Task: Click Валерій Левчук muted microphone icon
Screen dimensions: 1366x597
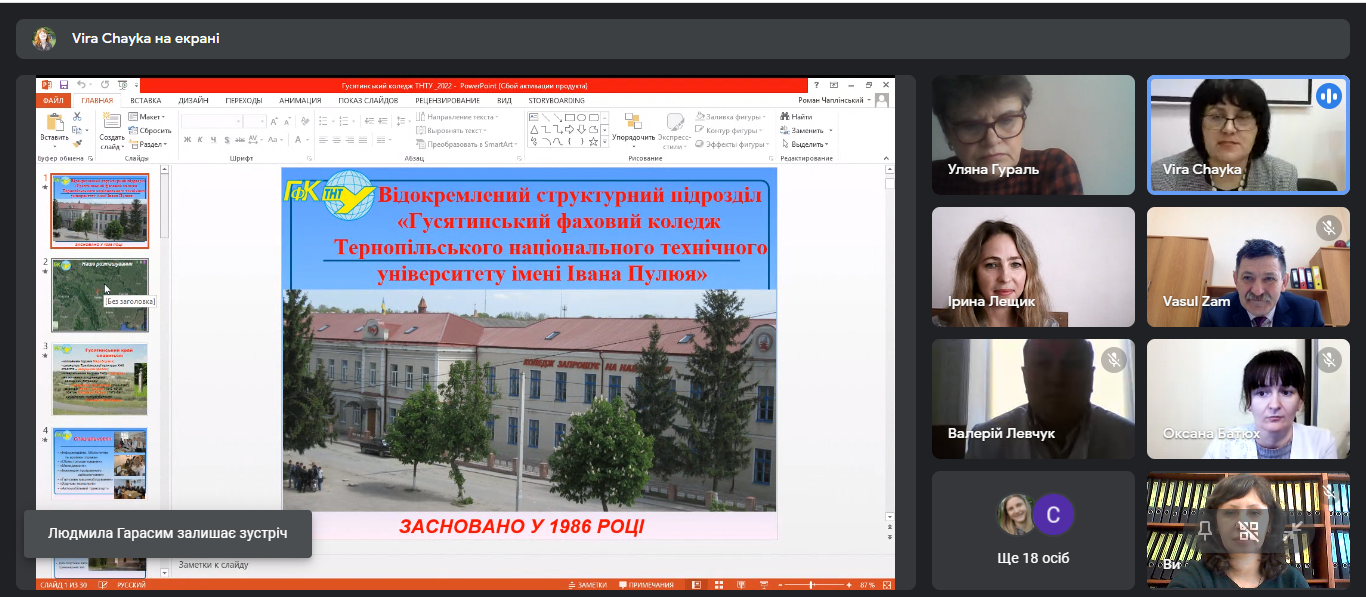Action: [x=1114, y=359]
